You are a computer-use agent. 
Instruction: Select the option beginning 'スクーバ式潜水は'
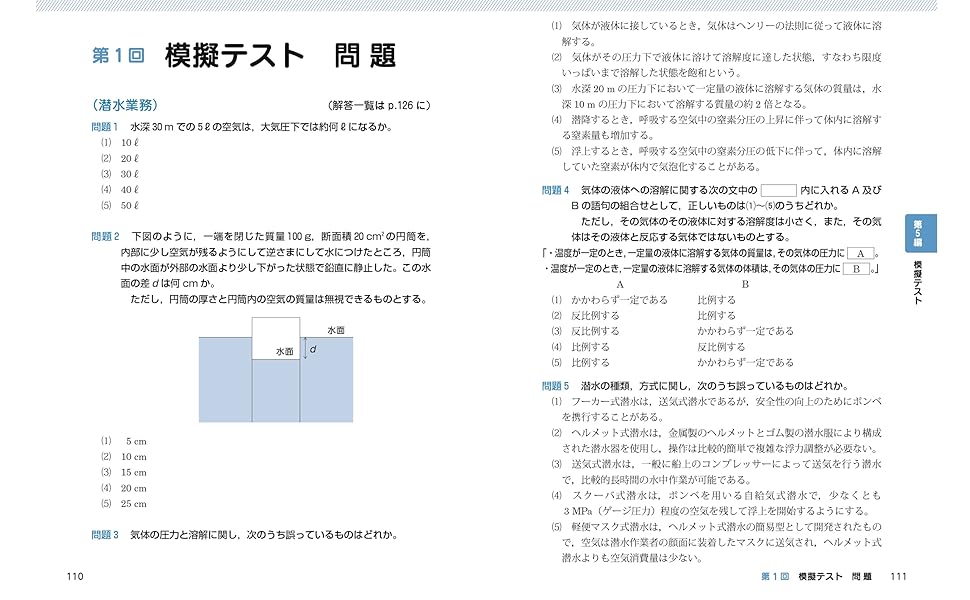point(716,503)
